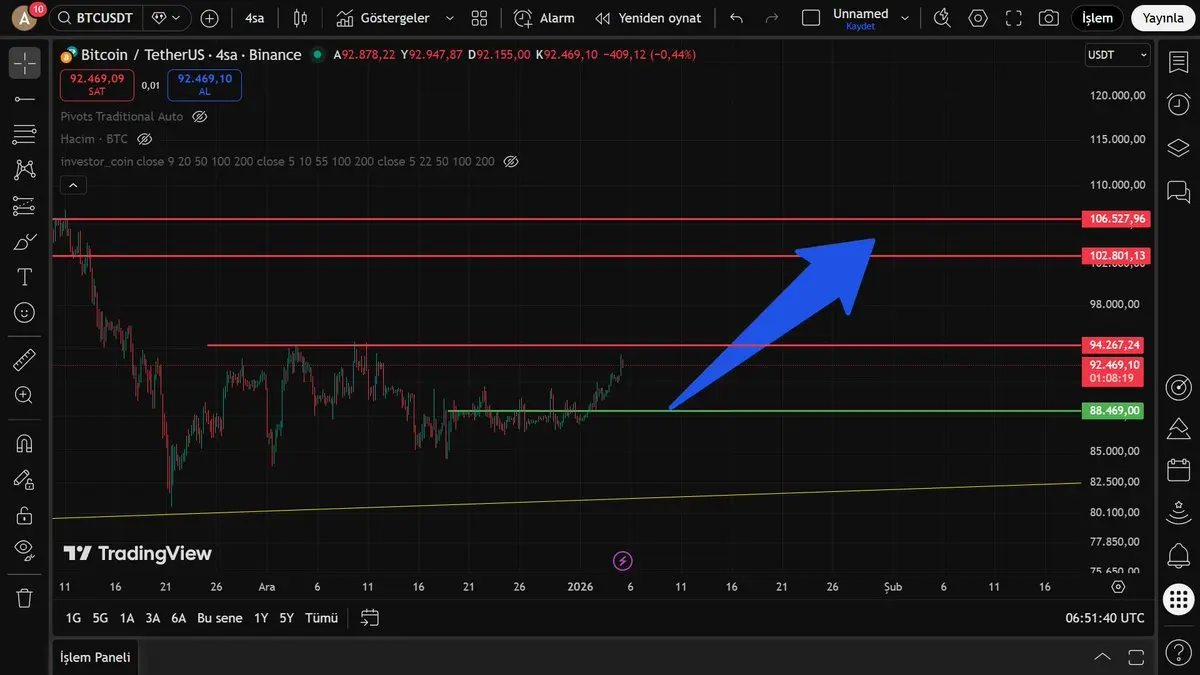This screenshot has width=1200, height=675.
Task: Open the chat messages panel
Action: click(1178, 191)
